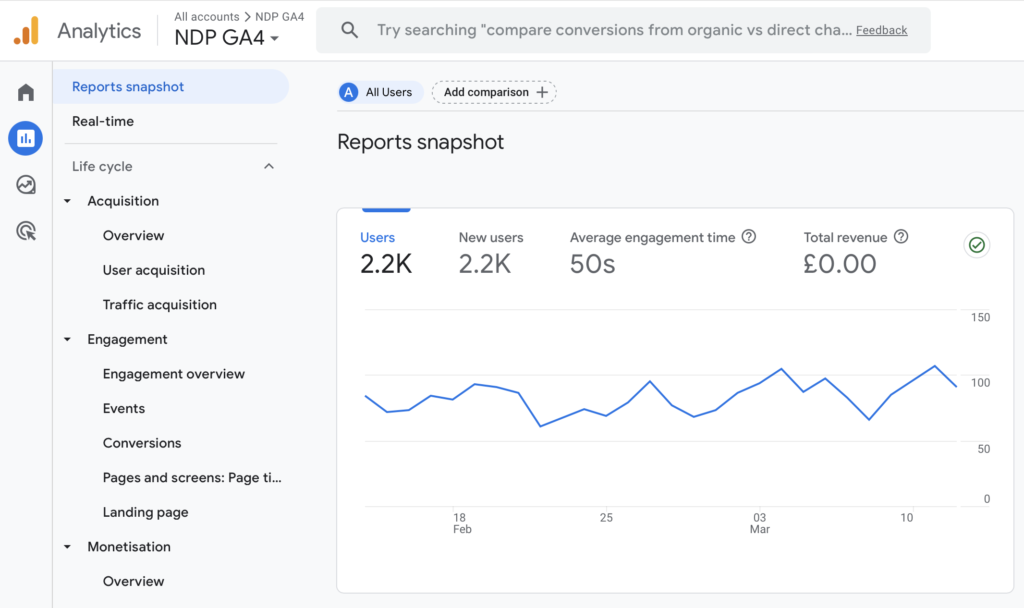
Task: Click the All Users 'A' badge icon
Action: click(x=349, y=93)
